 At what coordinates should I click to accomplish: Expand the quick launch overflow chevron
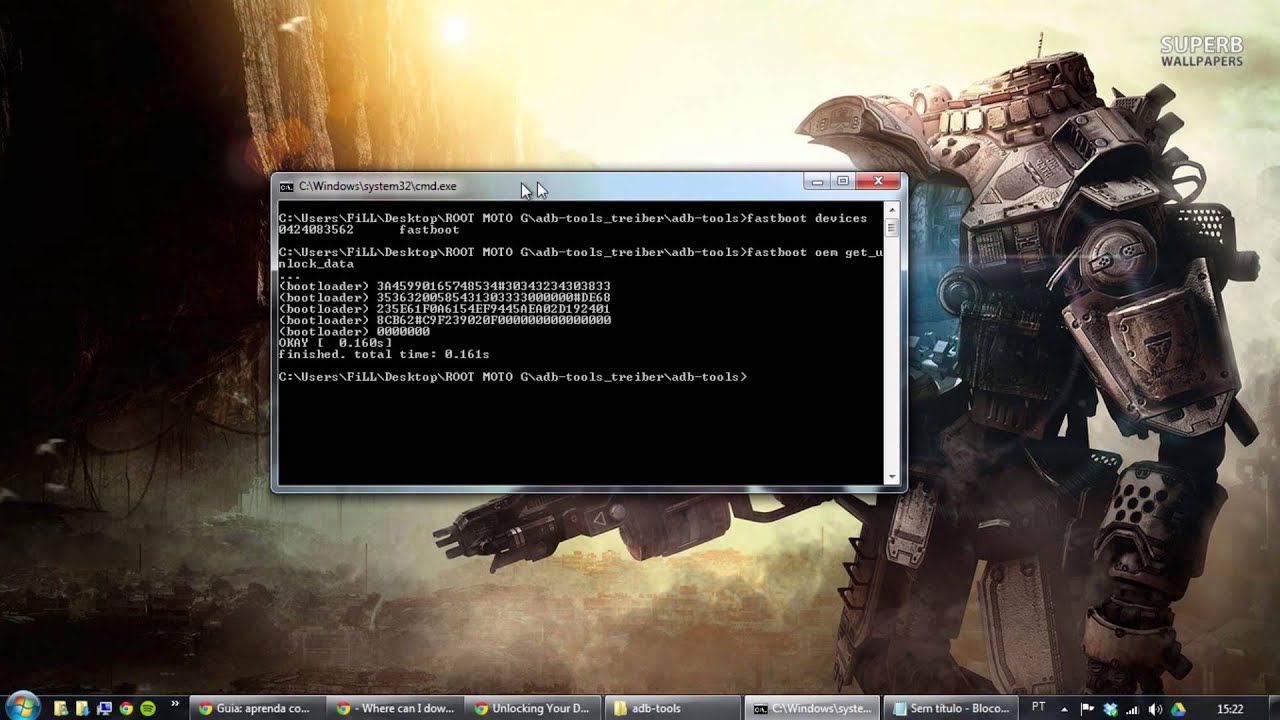[x=175, y=704]
